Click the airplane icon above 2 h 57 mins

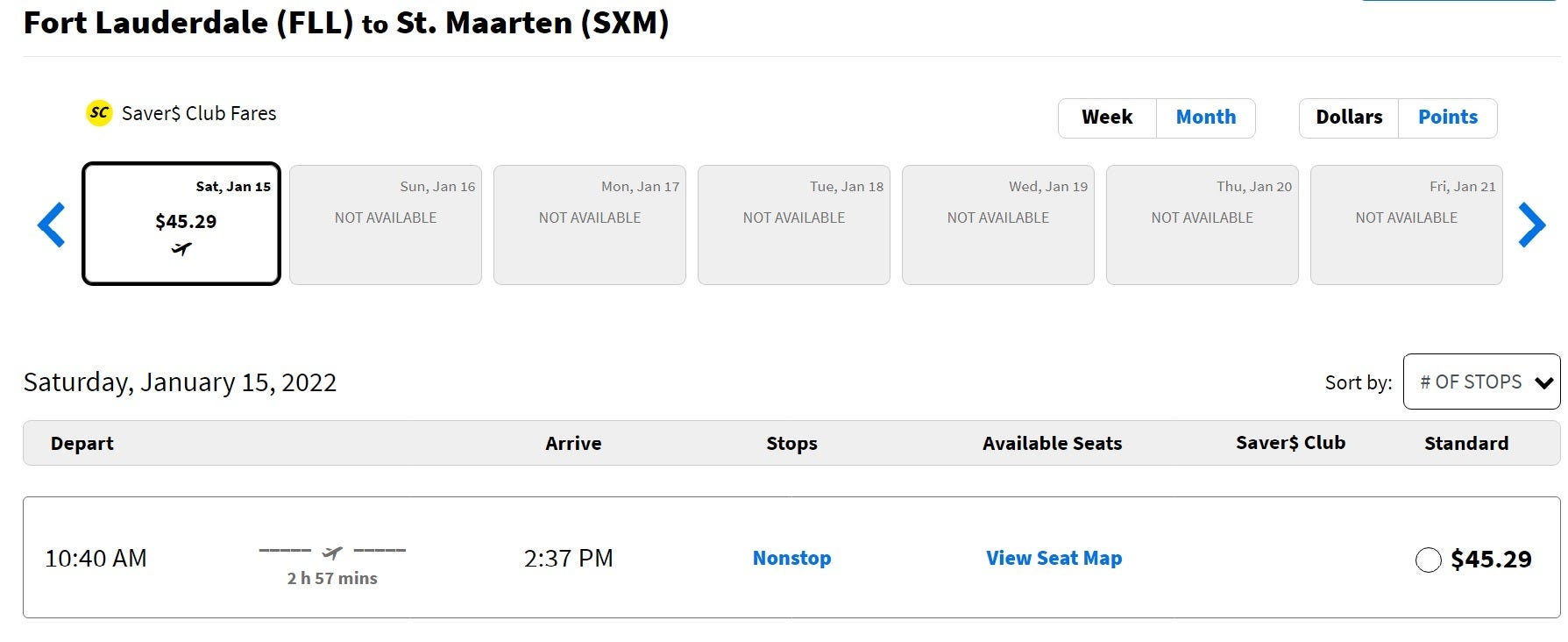coord(332,552)
